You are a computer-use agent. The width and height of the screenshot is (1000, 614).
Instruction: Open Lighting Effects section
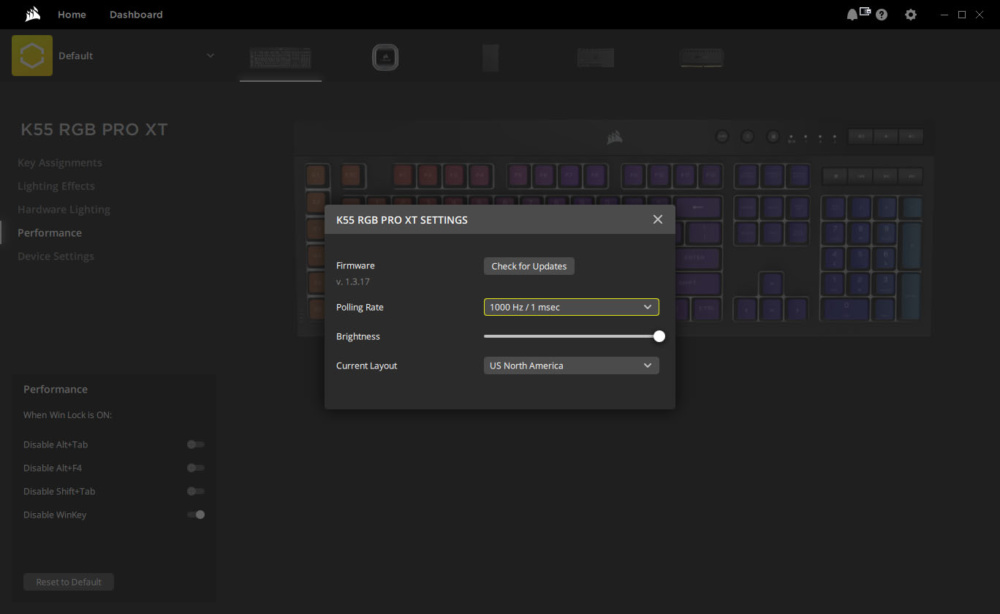(56, 186)
